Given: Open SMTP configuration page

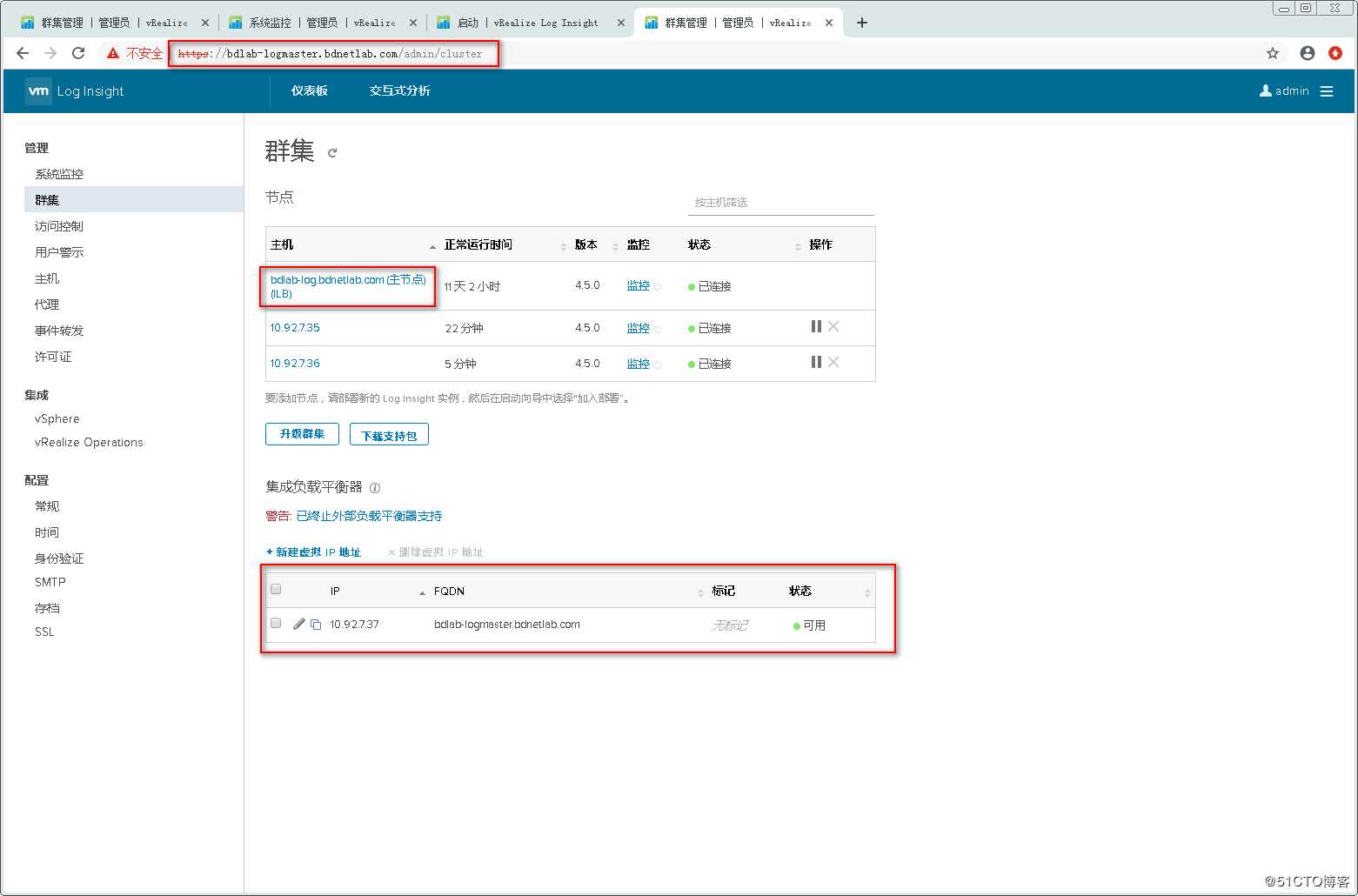Looking at the screenshot, I should tap(50, 582).
